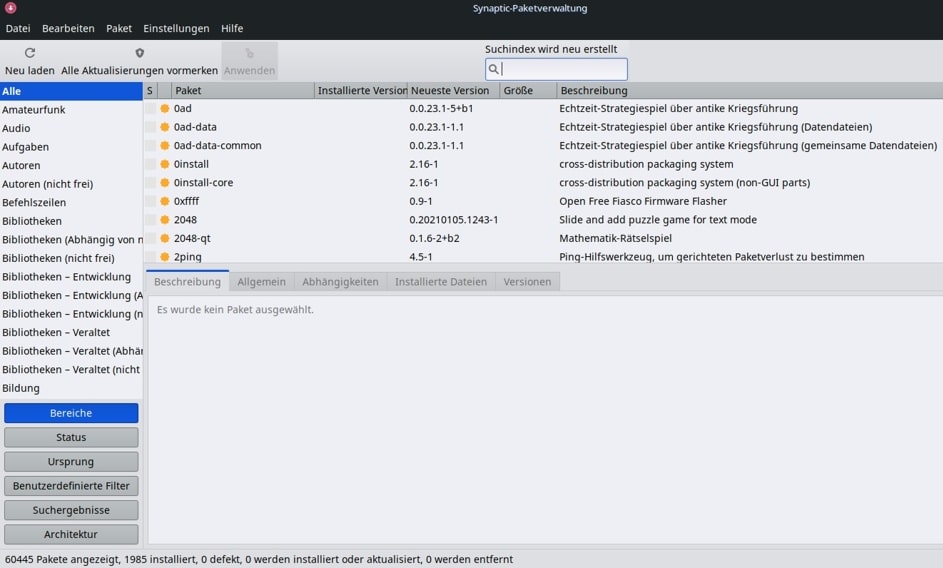Click the orange star icon next to 0ad
The height and width of the screenshot is (568, 943).
point(165,108)
